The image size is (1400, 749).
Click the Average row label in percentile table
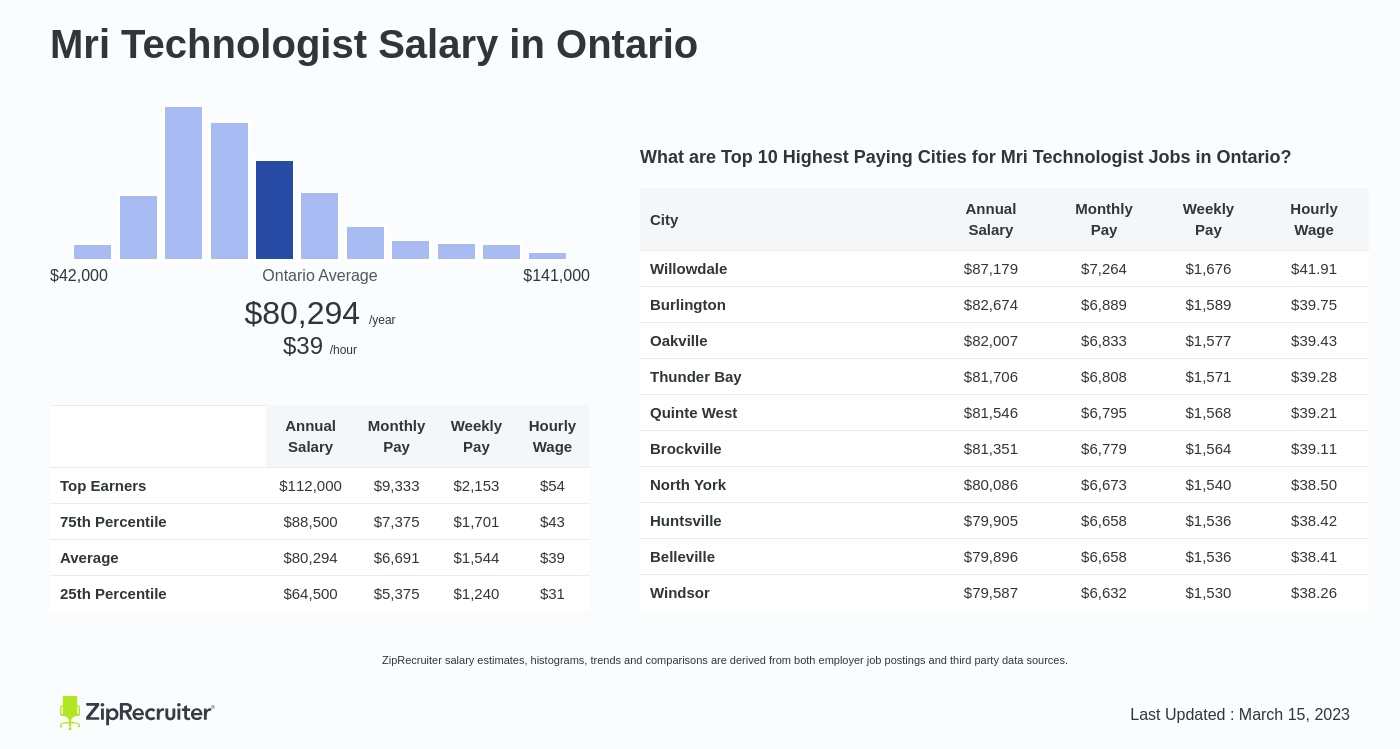click(89, 558)
